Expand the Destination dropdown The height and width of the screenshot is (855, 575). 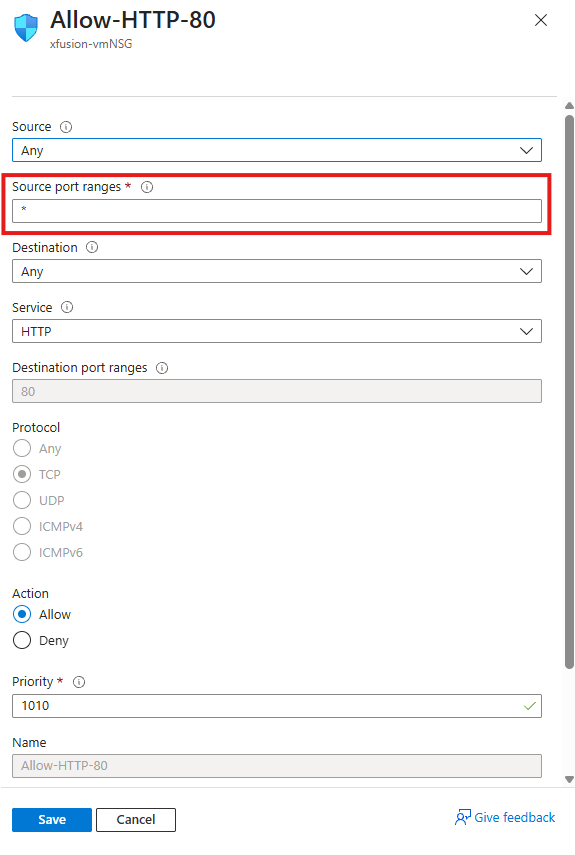pyautogui.click(x=277, y=272)
